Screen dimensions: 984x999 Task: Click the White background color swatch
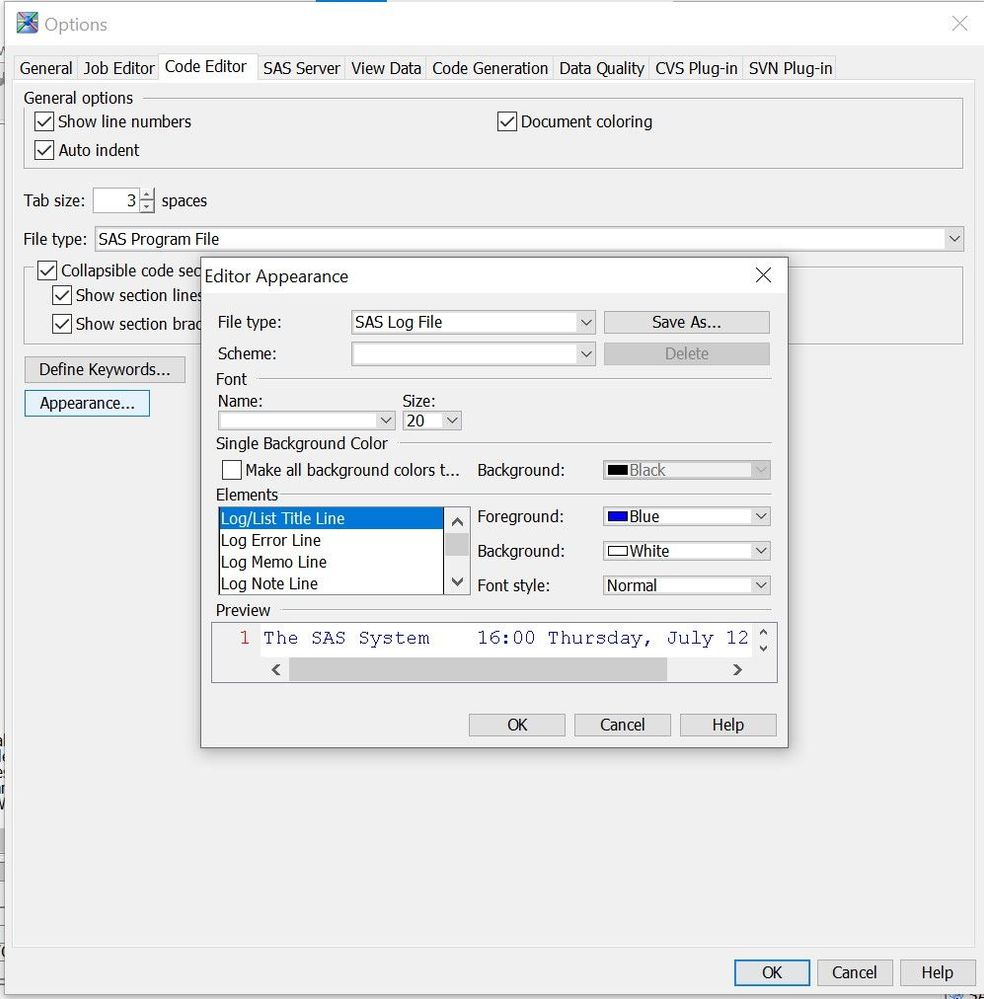[x=618, y=550]
